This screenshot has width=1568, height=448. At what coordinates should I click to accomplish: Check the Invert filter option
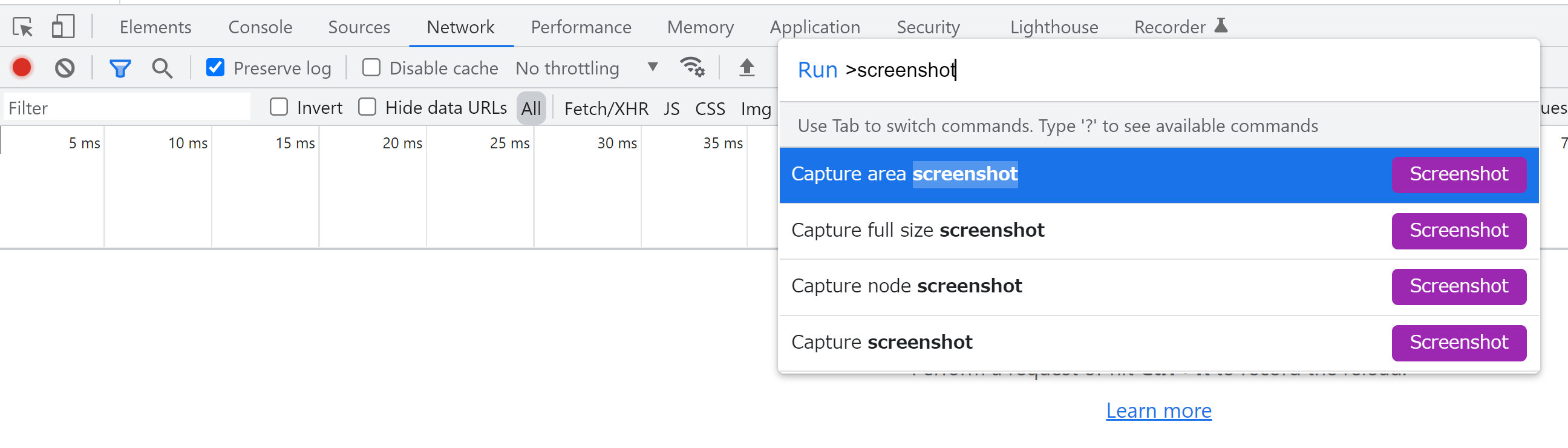[x=279, y=107]
